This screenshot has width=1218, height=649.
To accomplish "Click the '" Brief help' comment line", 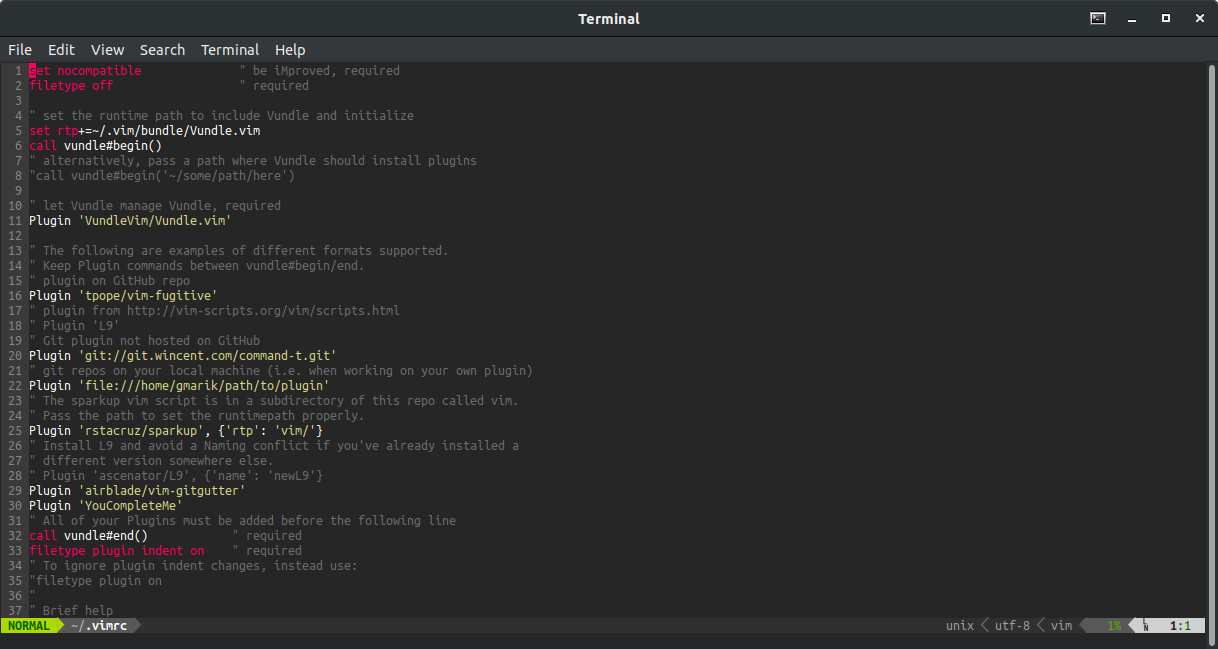I will tap(71, 611).
